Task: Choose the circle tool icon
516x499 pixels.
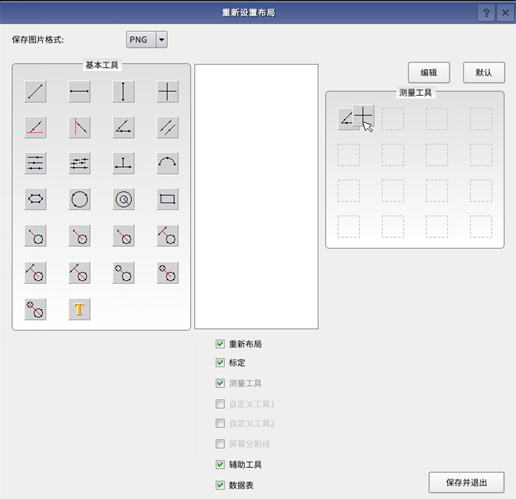Action: (79, 199)
